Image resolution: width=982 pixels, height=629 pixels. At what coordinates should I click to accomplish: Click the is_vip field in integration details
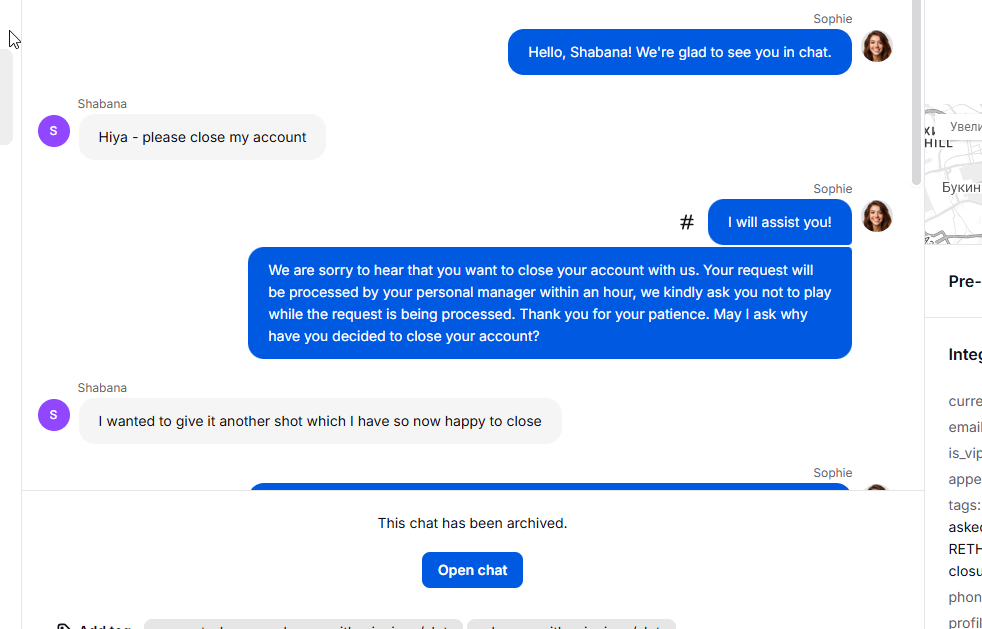point(964,454)
